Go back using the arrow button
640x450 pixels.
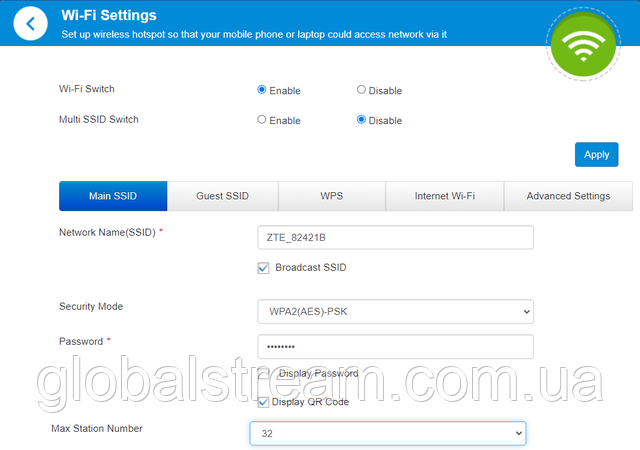[30, 24]
